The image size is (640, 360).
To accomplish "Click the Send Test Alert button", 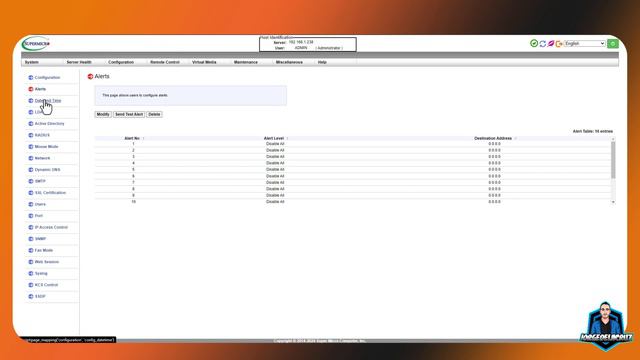I will click(129, 114).
